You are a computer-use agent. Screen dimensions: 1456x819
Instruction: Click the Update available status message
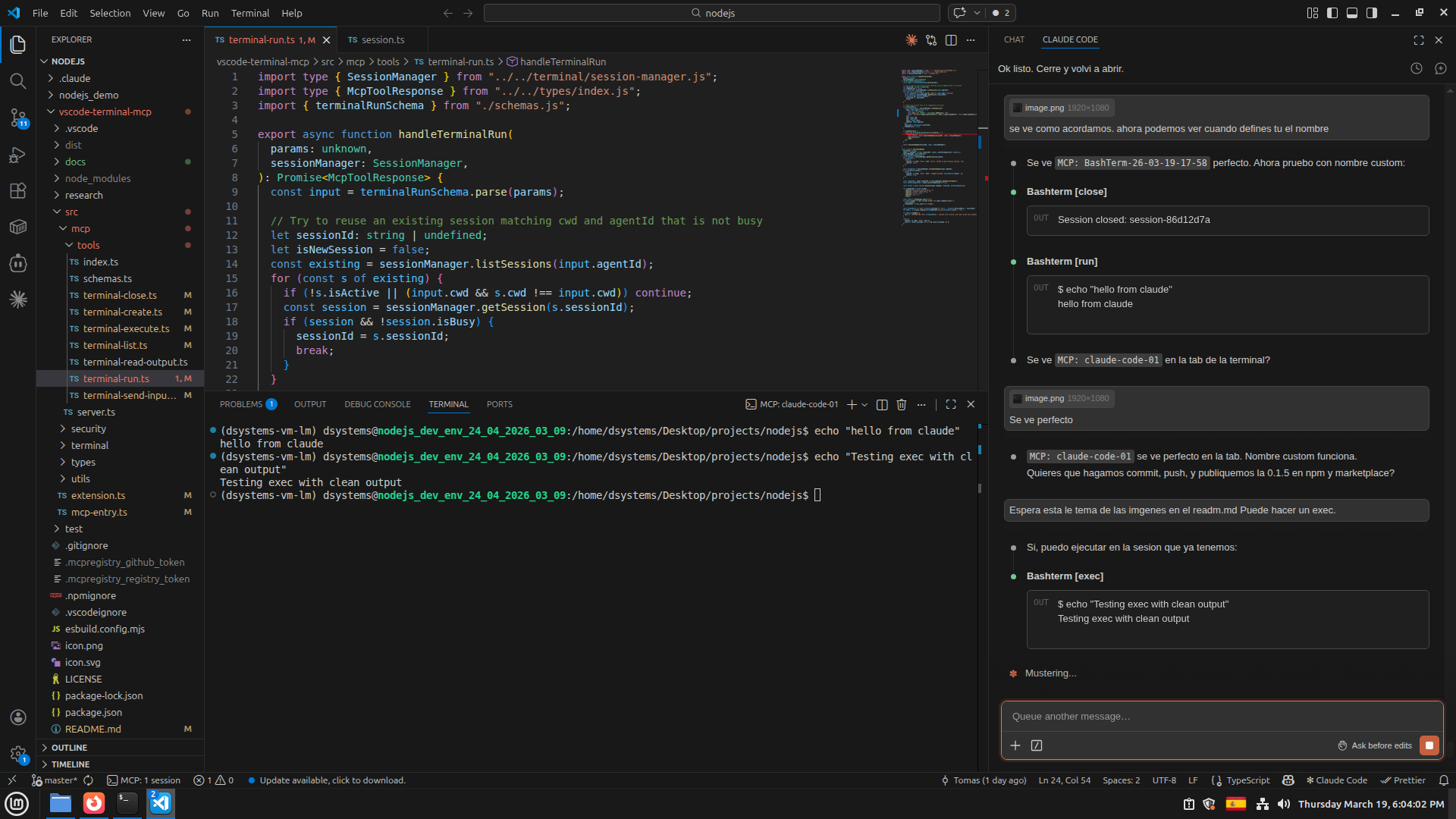coord(332,780)
